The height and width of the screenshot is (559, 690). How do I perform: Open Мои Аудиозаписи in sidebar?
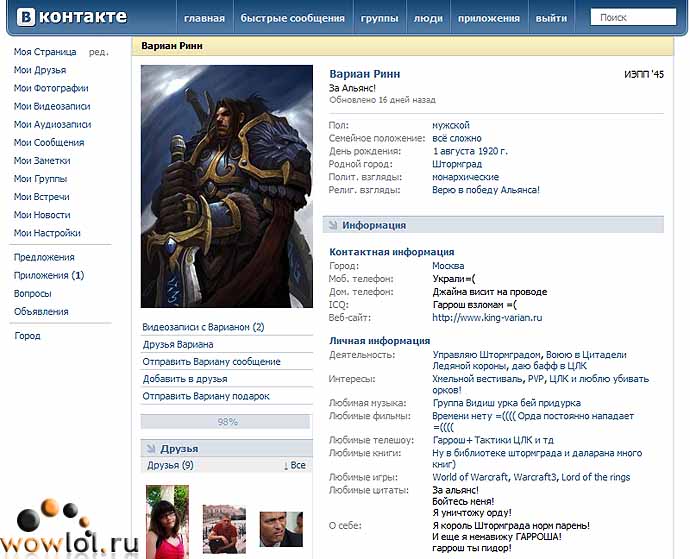[x=52, y=124]
